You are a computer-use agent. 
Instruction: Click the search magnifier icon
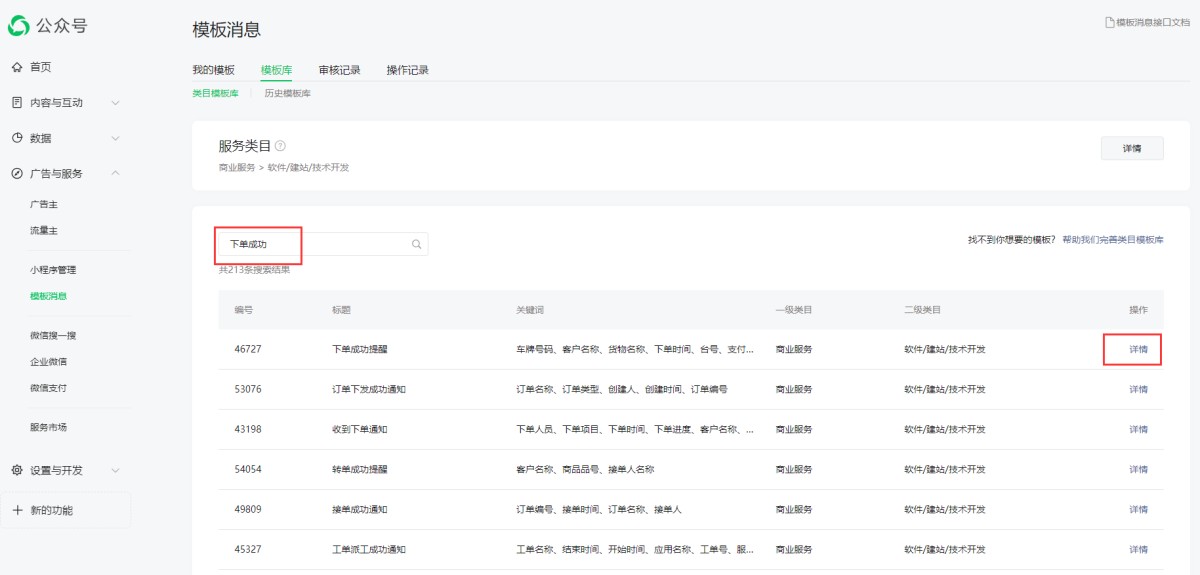pyautogui.click(x=416, y=244)
